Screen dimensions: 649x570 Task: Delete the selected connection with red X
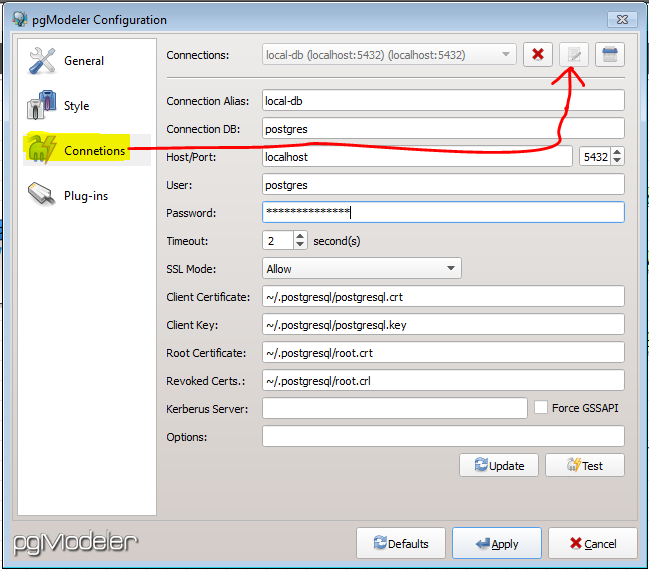538,55
